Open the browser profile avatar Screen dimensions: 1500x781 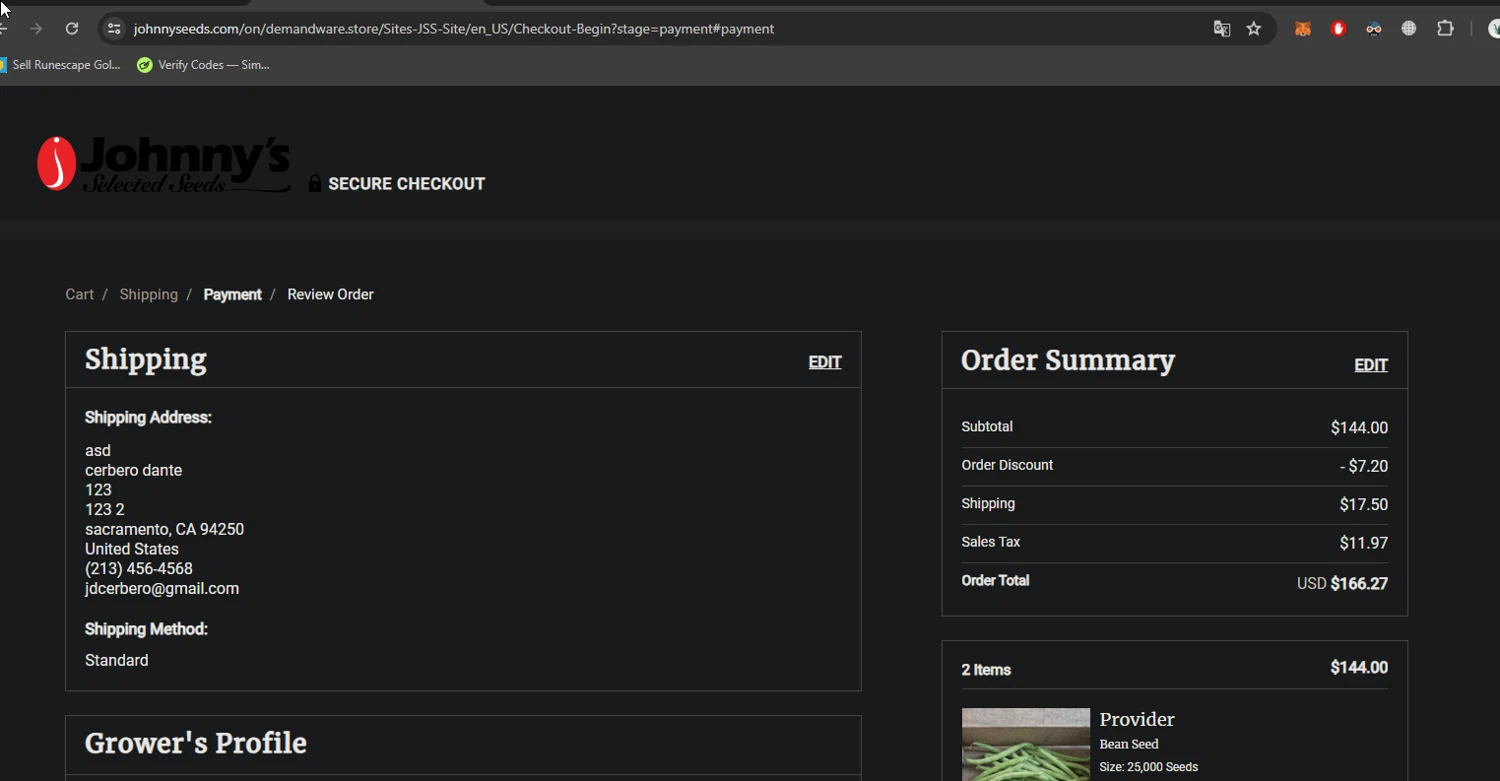pos(1494,29)
